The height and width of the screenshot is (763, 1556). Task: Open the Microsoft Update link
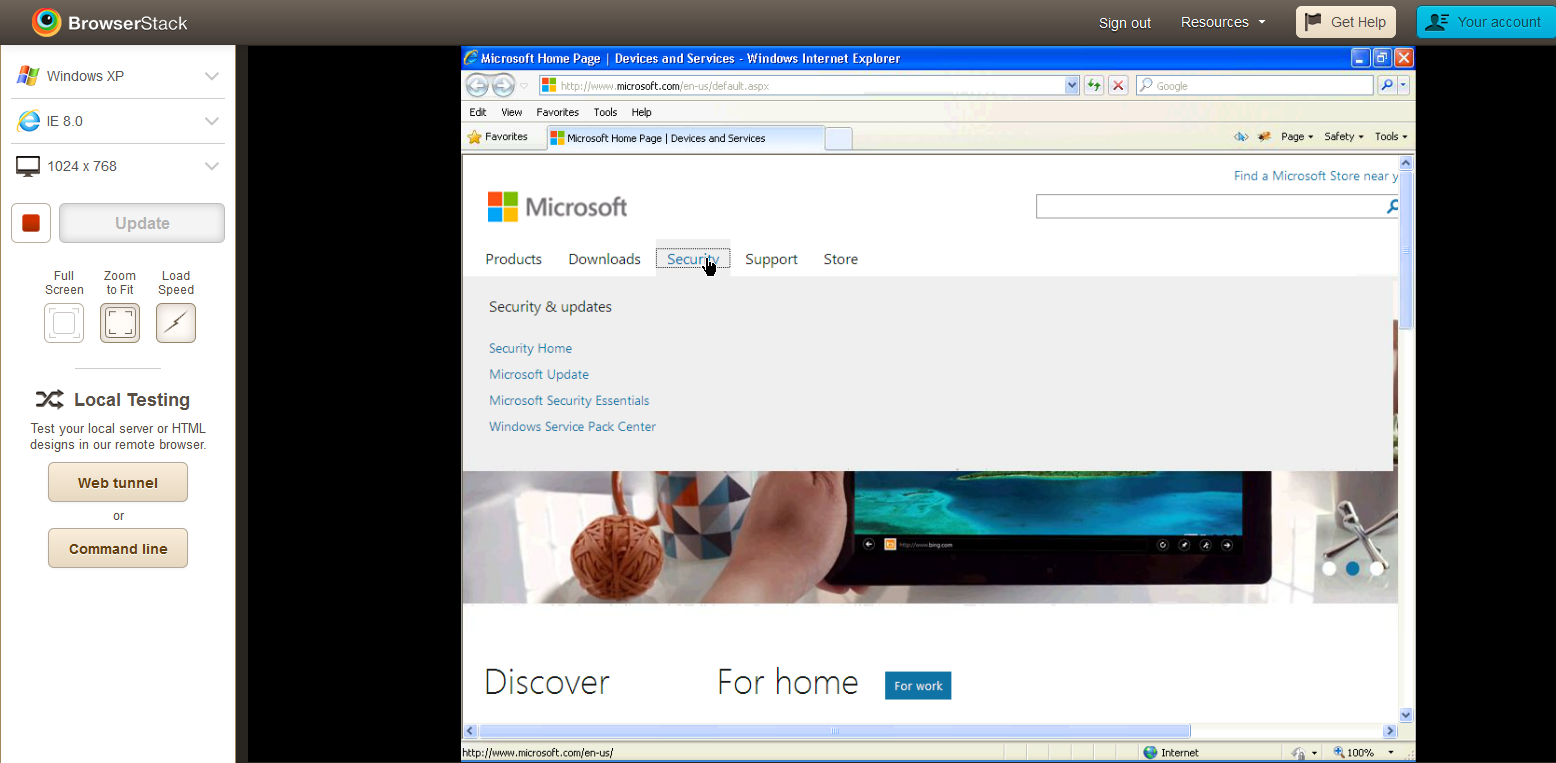point(539,374)
